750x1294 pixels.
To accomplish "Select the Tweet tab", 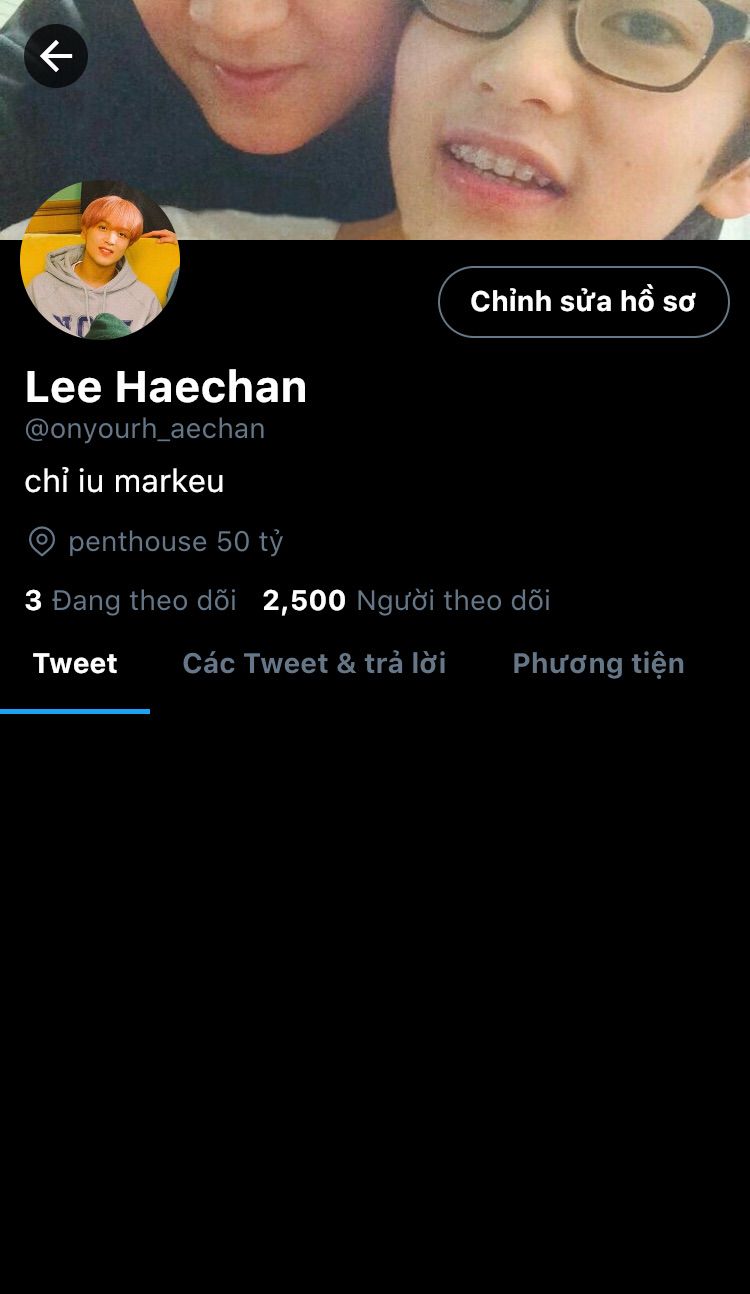I will point(75,664).
